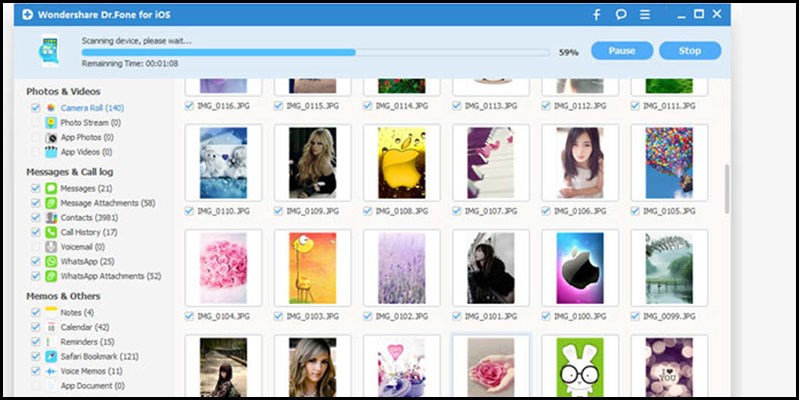800x400 pixels.
Task: Uncheck the Contacts checkbox
Action: coord(35,217)
